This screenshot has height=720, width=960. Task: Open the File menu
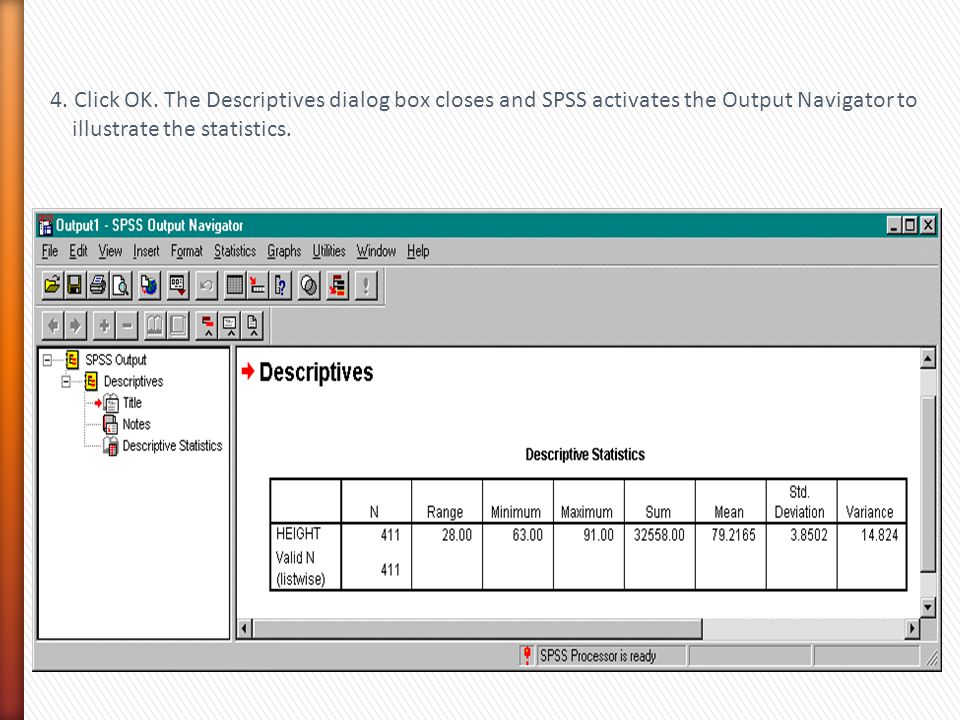tap(50, 251)
